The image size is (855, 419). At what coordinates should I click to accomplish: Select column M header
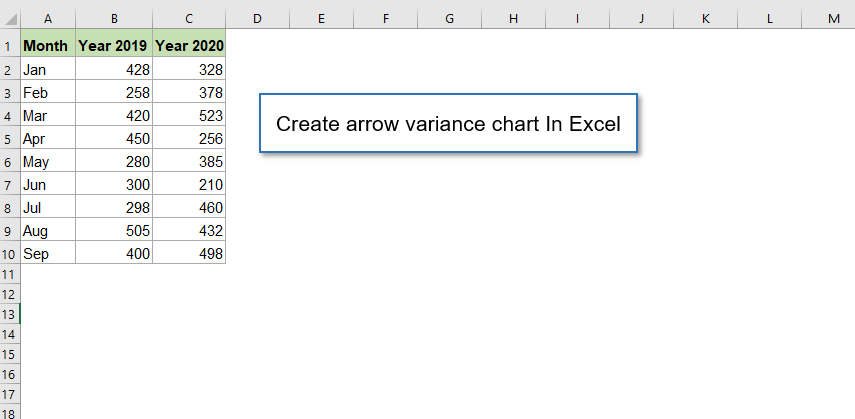point(833,19)
